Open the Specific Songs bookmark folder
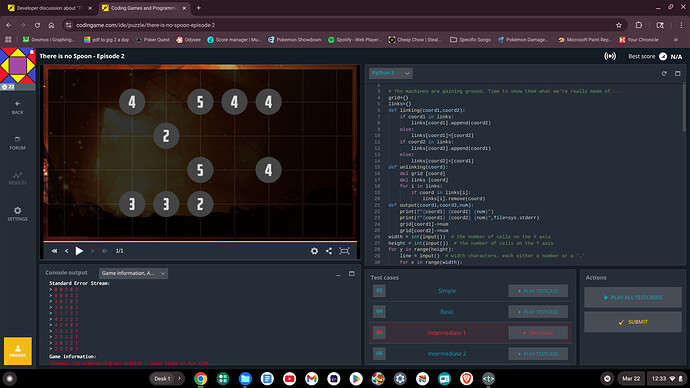This screenshot has height=388, width=690. 470,40
